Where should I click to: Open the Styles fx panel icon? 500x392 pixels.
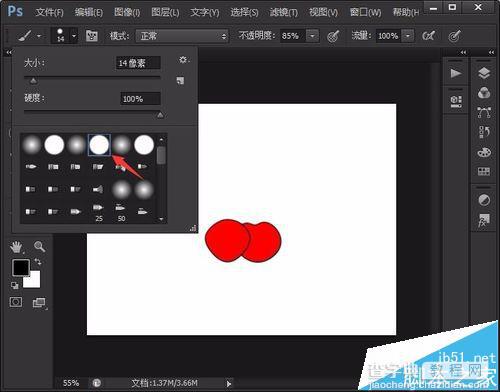(484, 220)
